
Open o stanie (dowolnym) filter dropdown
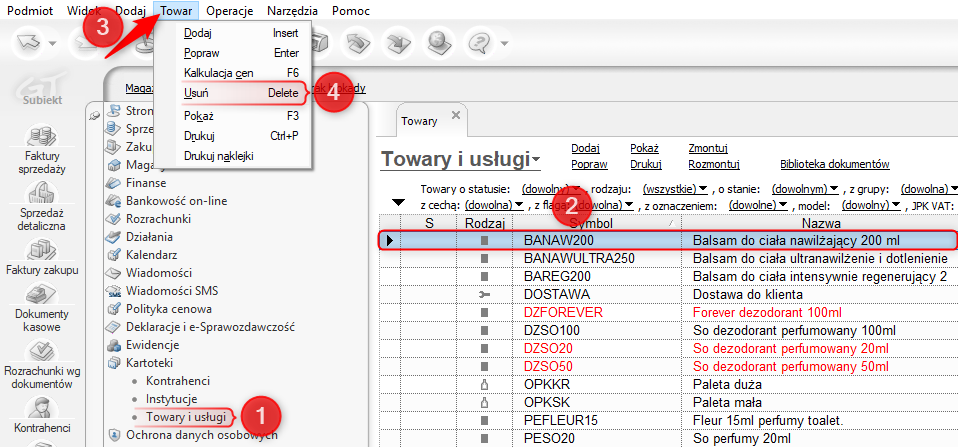805,189
